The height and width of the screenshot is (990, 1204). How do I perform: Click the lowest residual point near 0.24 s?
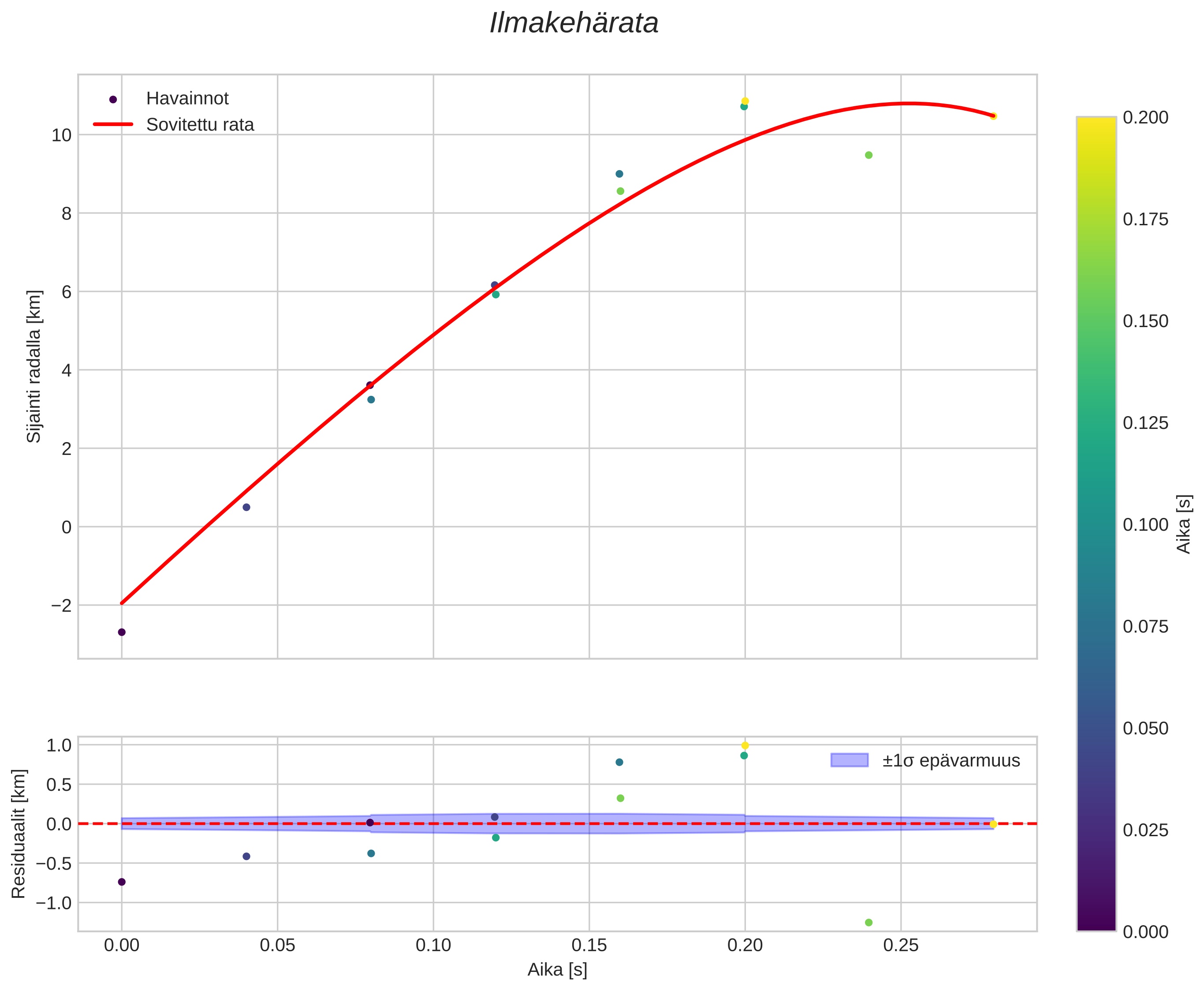click(x=869, y=922)
